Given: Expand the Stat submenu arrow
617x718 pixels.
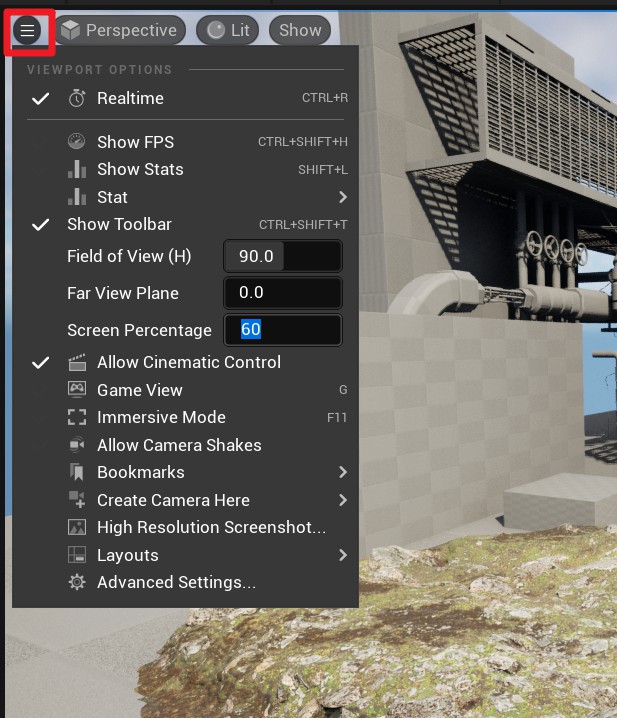Looking at the screenshot, I should [342, 197].
